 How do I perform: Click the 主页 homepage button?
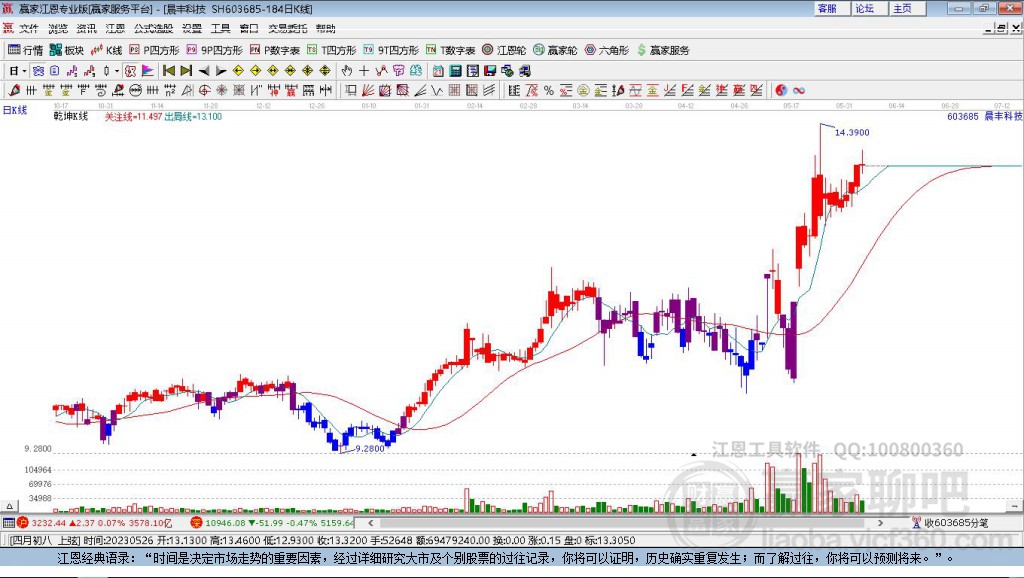907,8
